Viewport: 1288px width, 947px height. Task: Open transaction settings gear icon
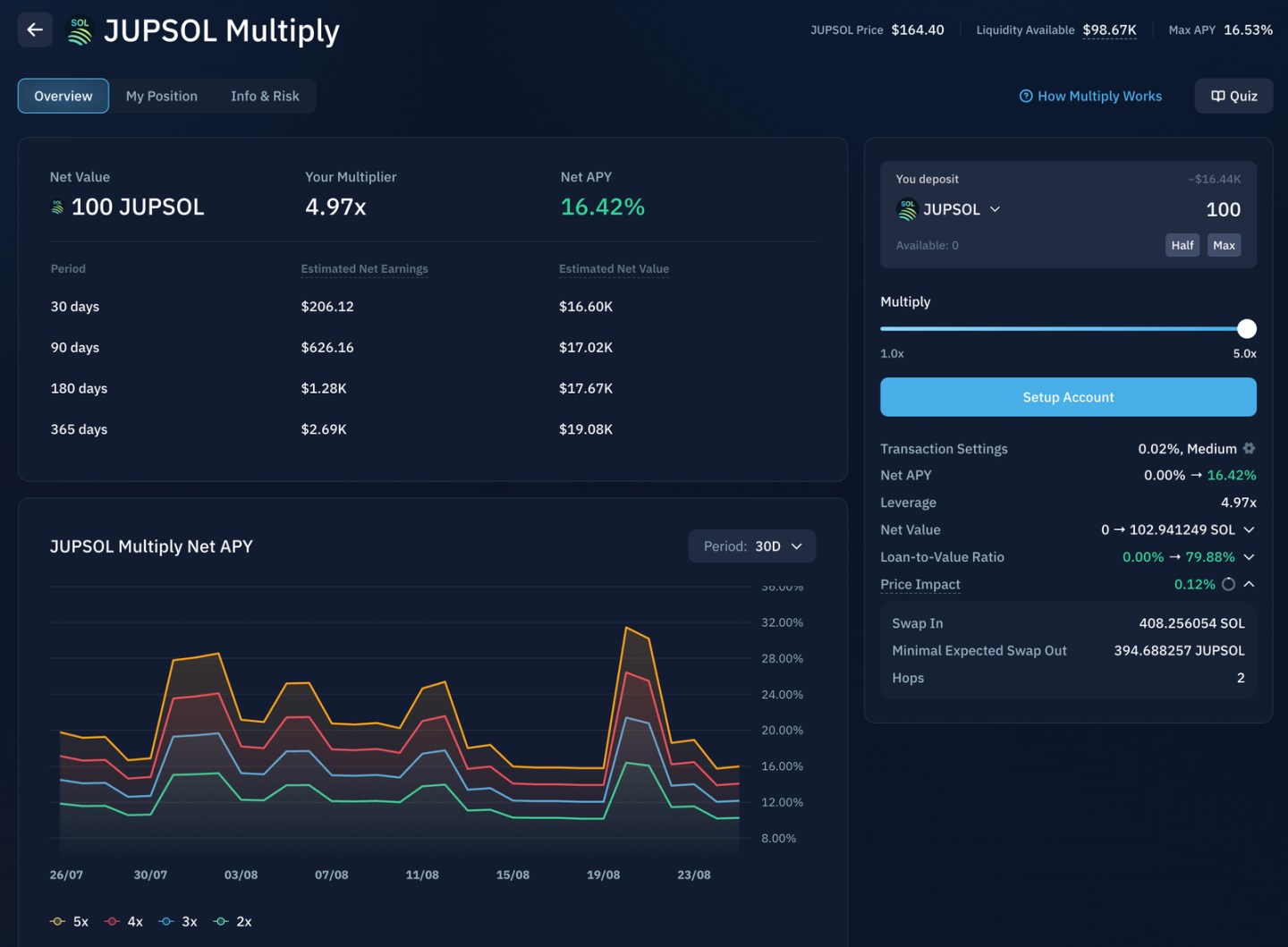point(1249,448)
